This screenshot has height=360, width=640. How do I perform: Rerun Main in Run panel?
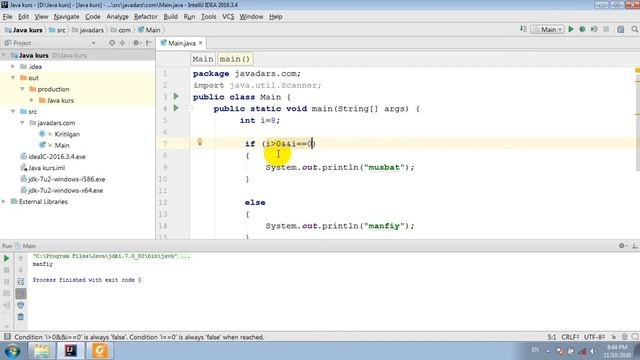tap(7, 258)
